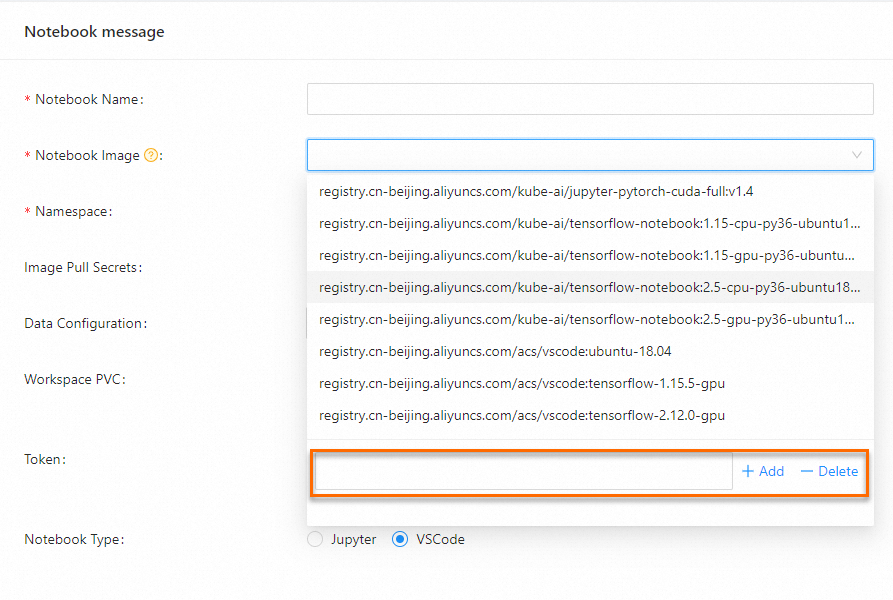Click the Token label
Image resolution: width=893 pixels, height=600 pixels.
coord(45,459)
